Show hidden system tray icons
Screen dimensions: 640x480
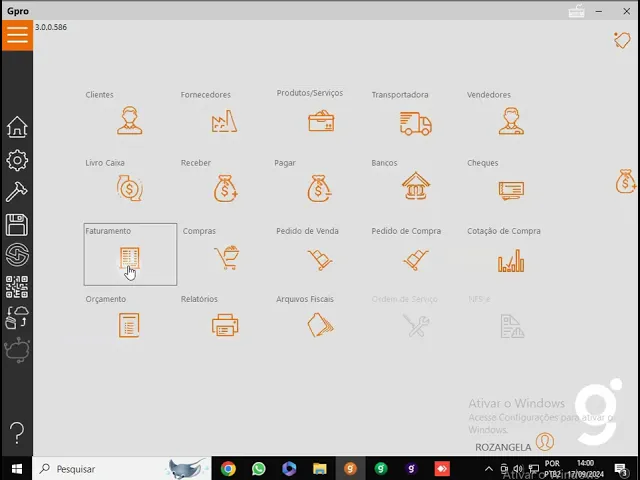click(x=489, y=469)
